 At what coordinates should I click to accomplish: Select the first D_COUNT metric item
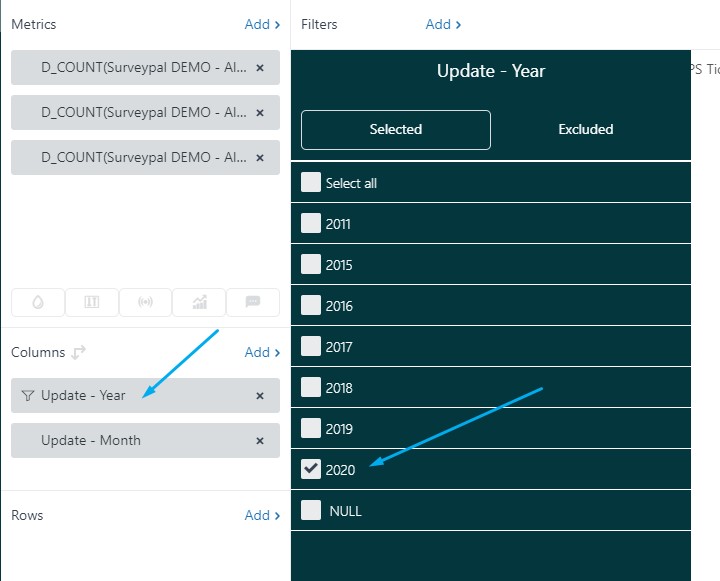coord(145,68)
